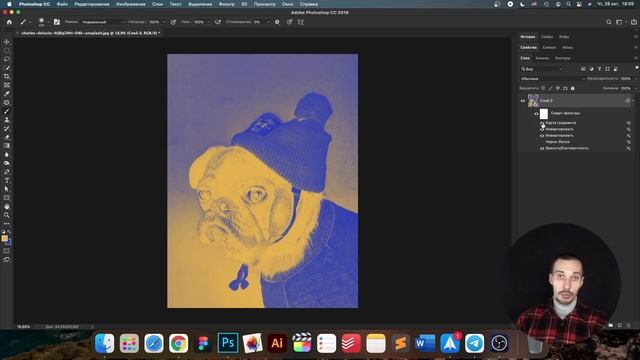Open the Фильтр menu
Screen dimensions: 640x360
[227, 4]
